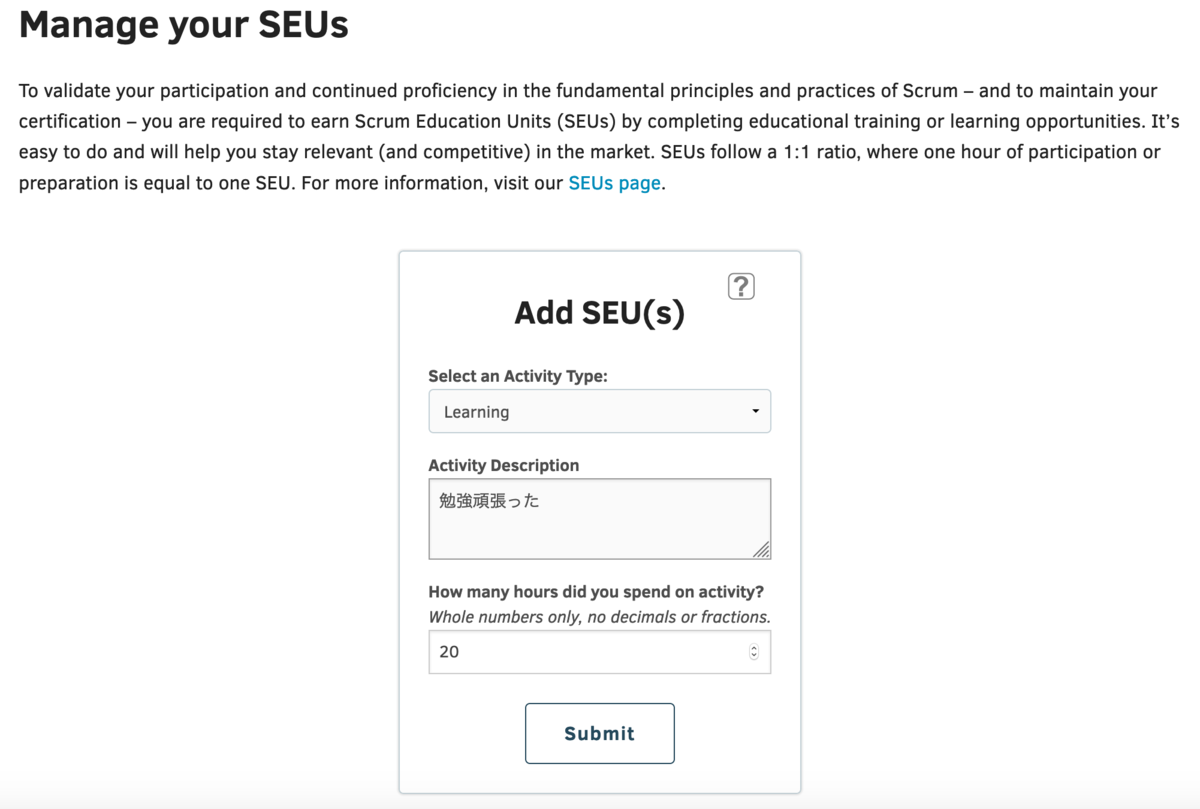Decrease hours using the stepper down arrow
Screen dimensions: 1200x809
(x=754, y=656)
